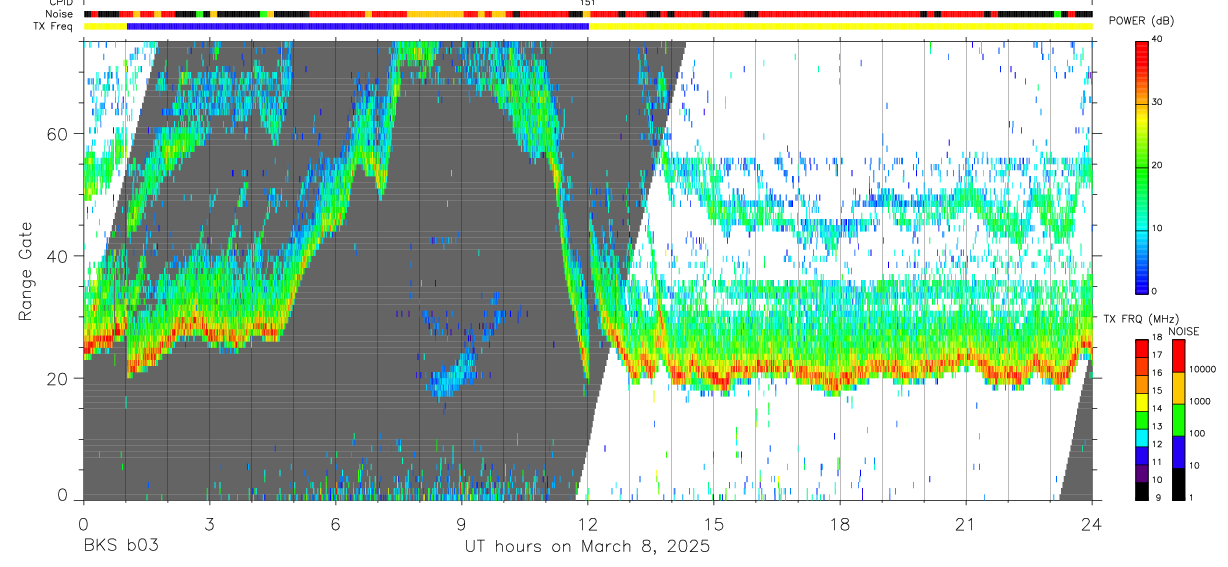Click the 9 tick on UT hours axis
This screenshot has height=567, width=1228.
point(461,523)
